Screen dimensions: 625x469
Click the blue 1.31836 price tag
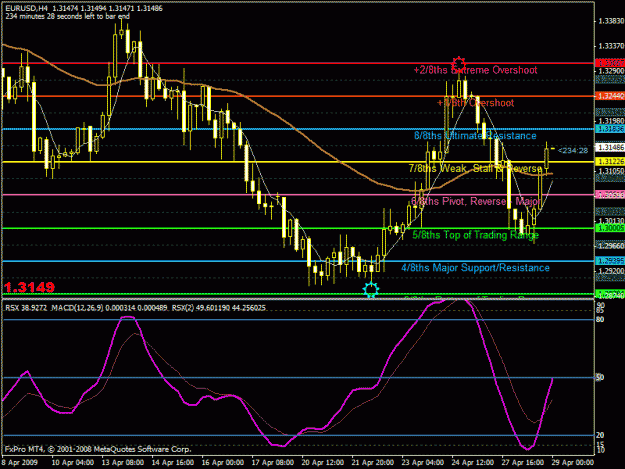[x=609, y=129]
